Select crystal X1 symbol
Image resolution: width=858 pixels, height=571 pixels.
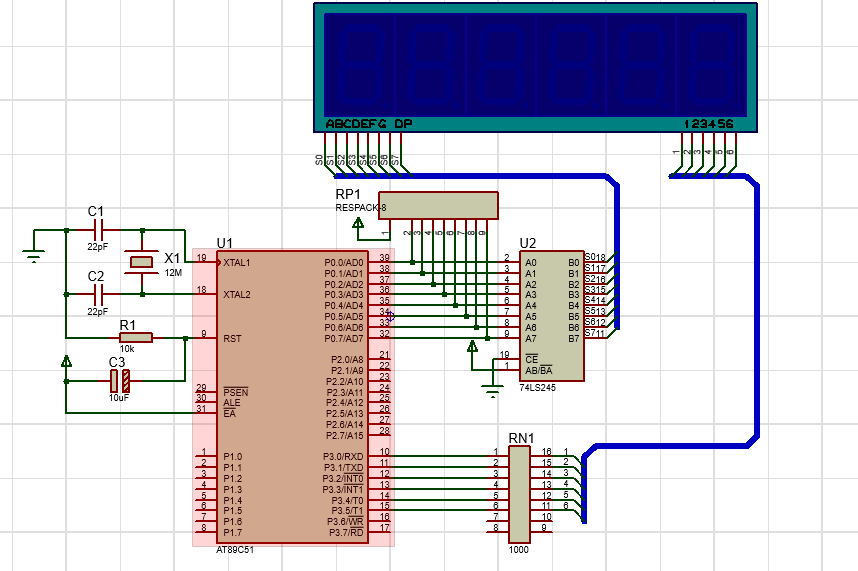click(142, 262)
